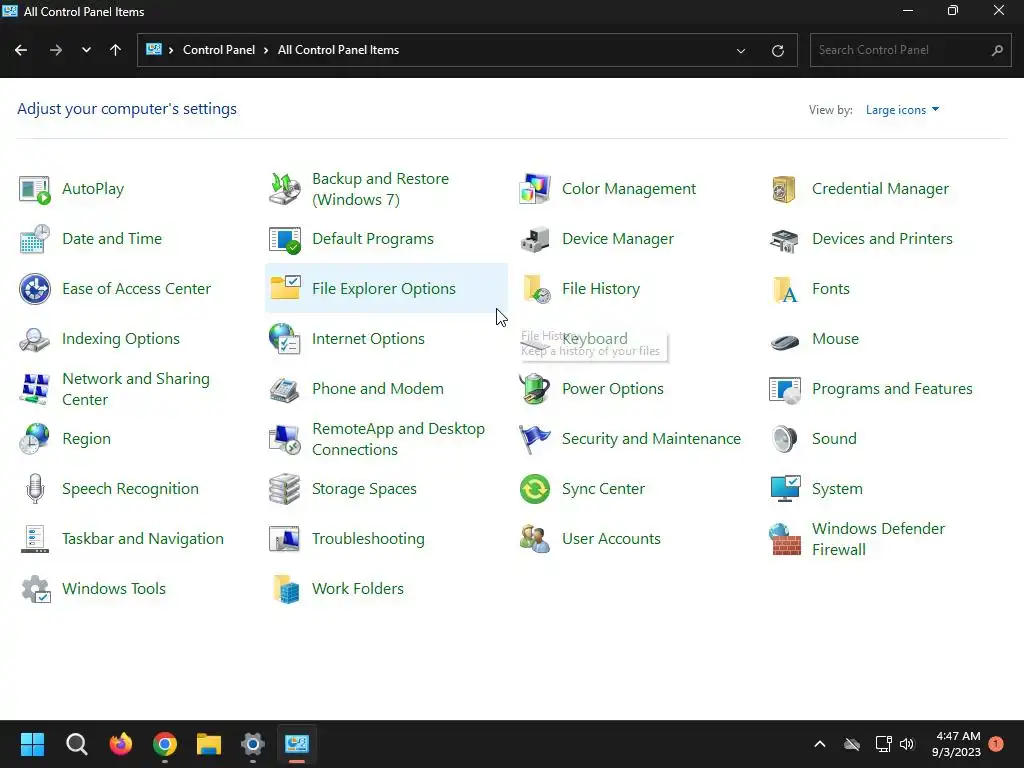Click the Storage Spaces link text
Viewport: 1024px width, 768px height.
point(364,489)
